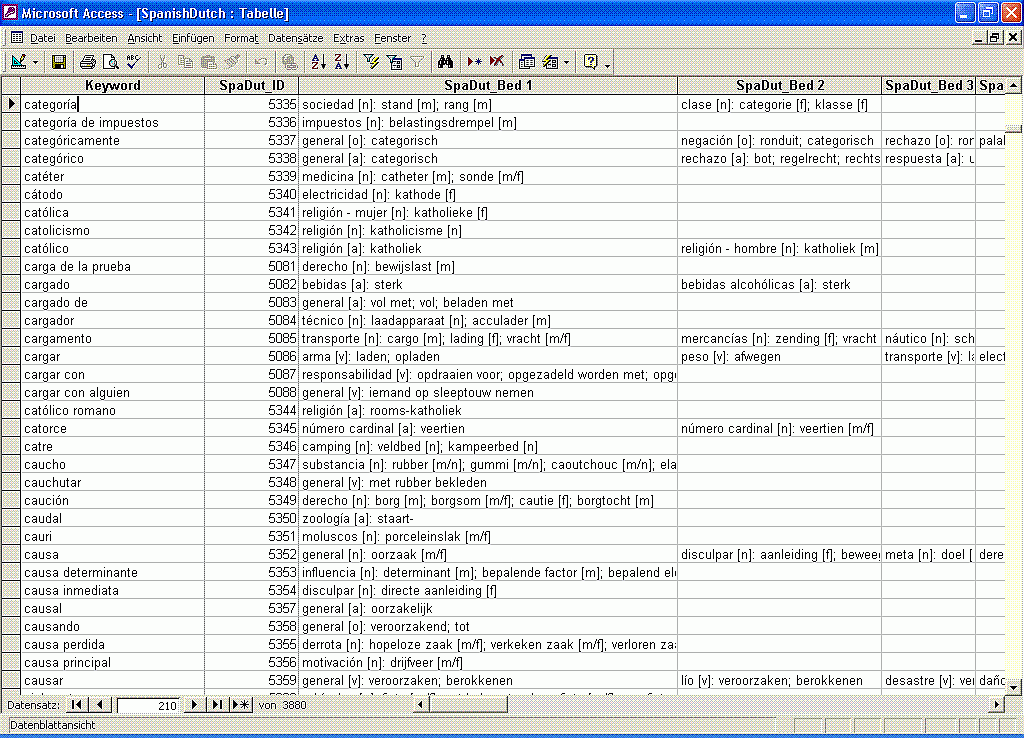The height and width of the screenshot is (738, 1024).
Task: Click Delete Record toolbar icon
Action: click(x=497, y=62)
